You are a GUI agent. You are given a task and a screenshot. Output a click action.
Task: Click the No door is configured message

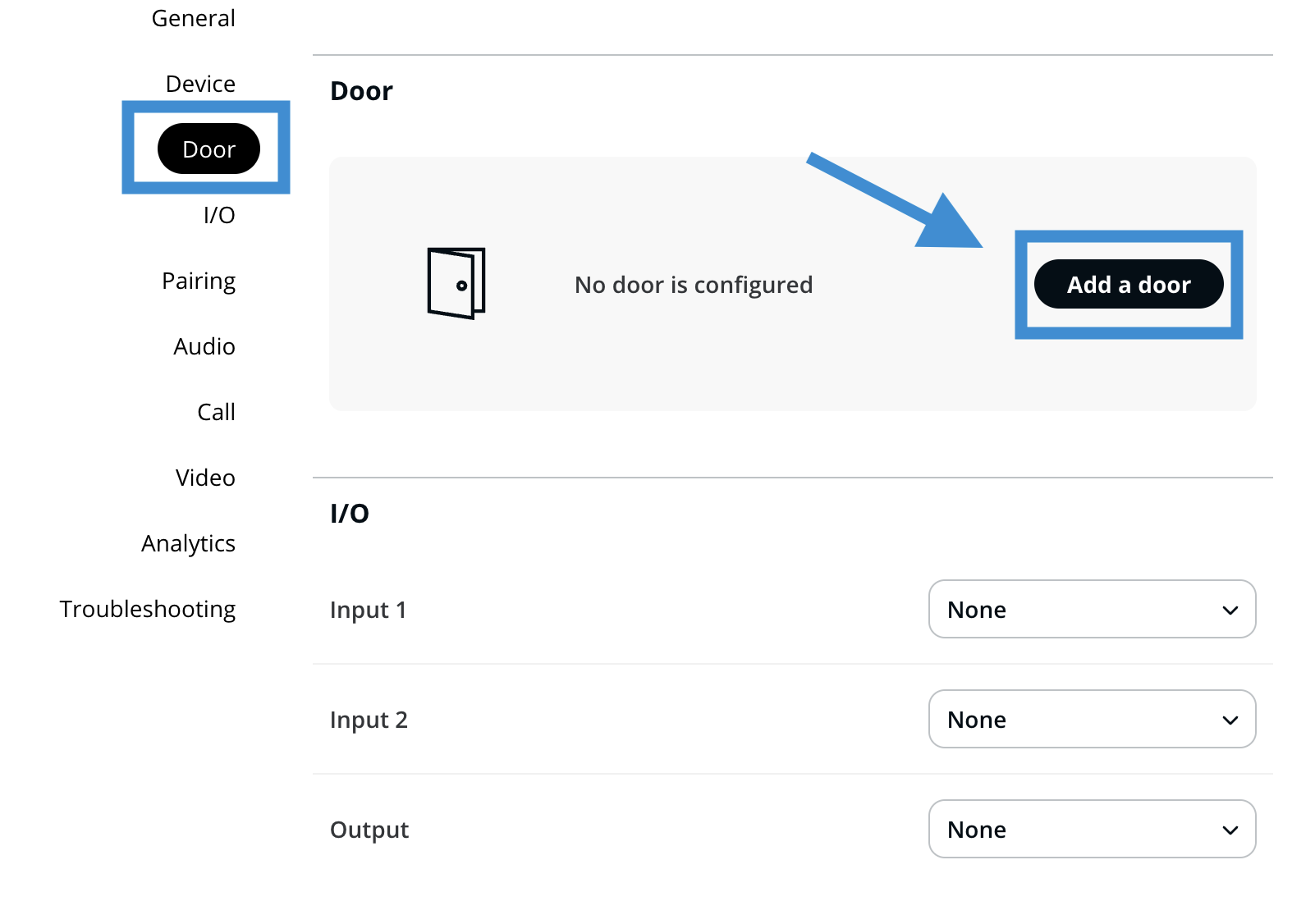pyautogui.click(x=694, y=285)
